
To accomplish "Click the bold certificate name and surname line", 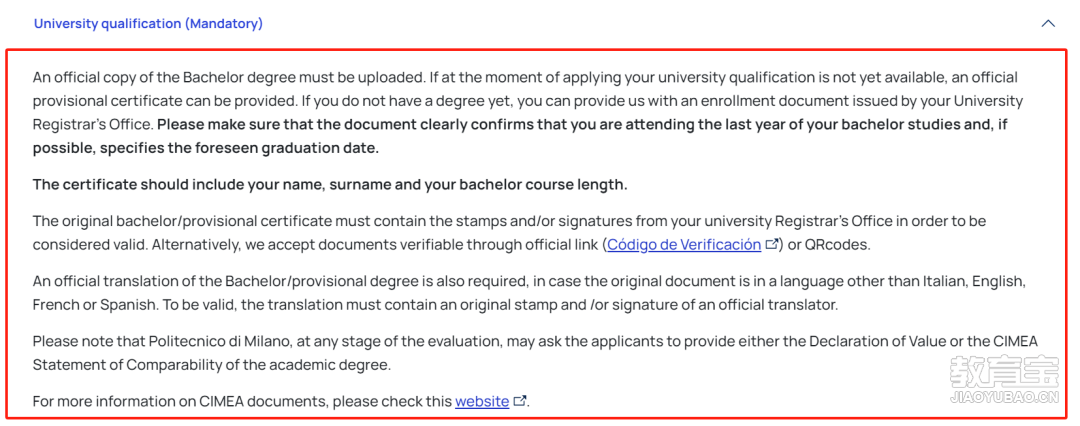I will (330, 185).
